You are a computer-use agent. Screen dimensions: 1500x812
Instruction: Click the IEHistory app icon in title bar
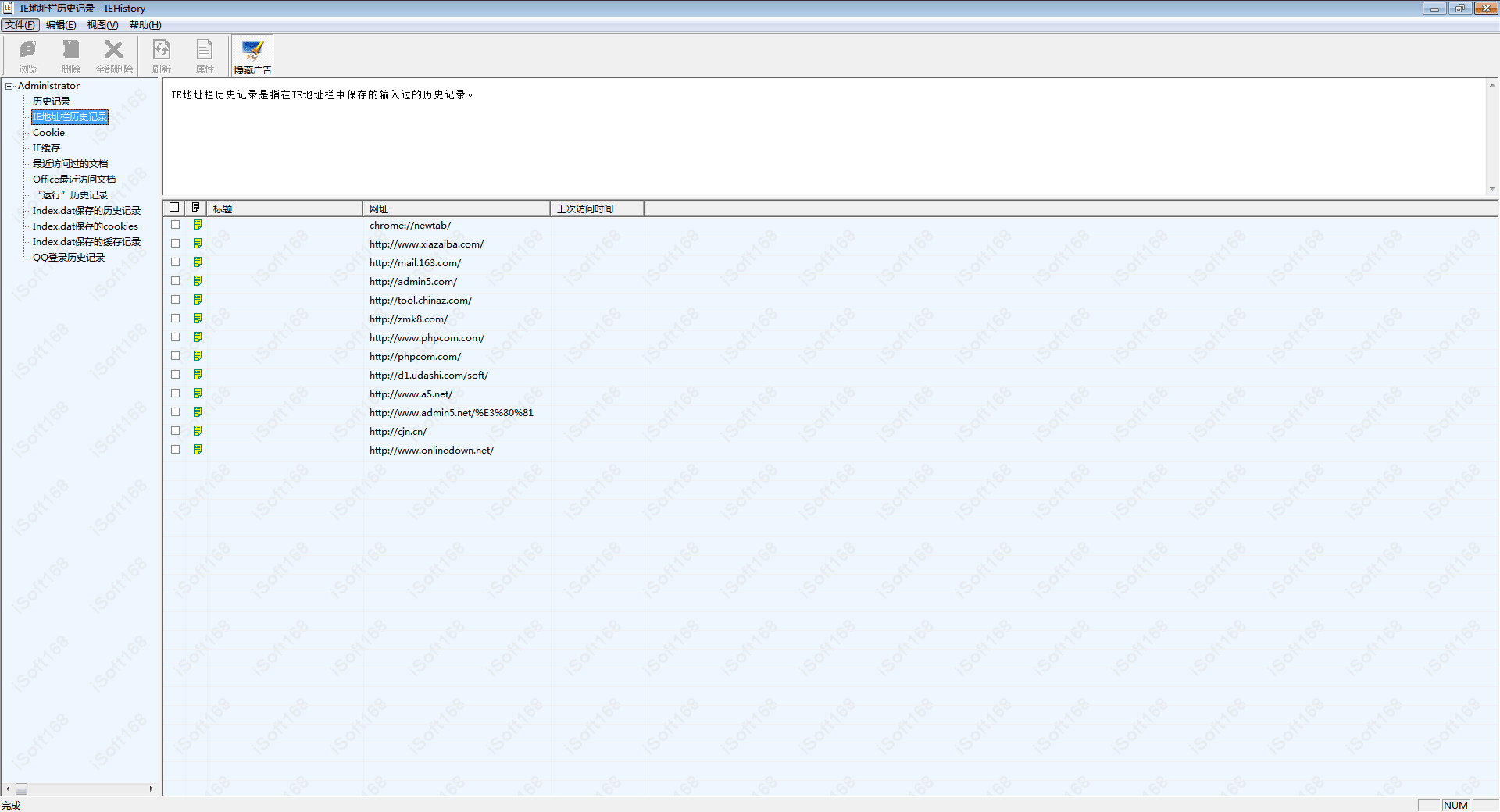tap(8, 8)
